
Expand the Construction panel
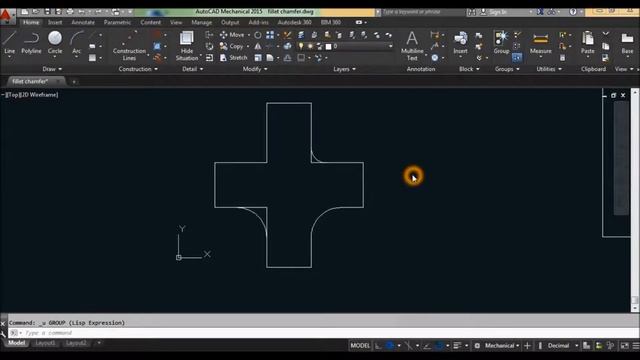(x=138, y=69)
